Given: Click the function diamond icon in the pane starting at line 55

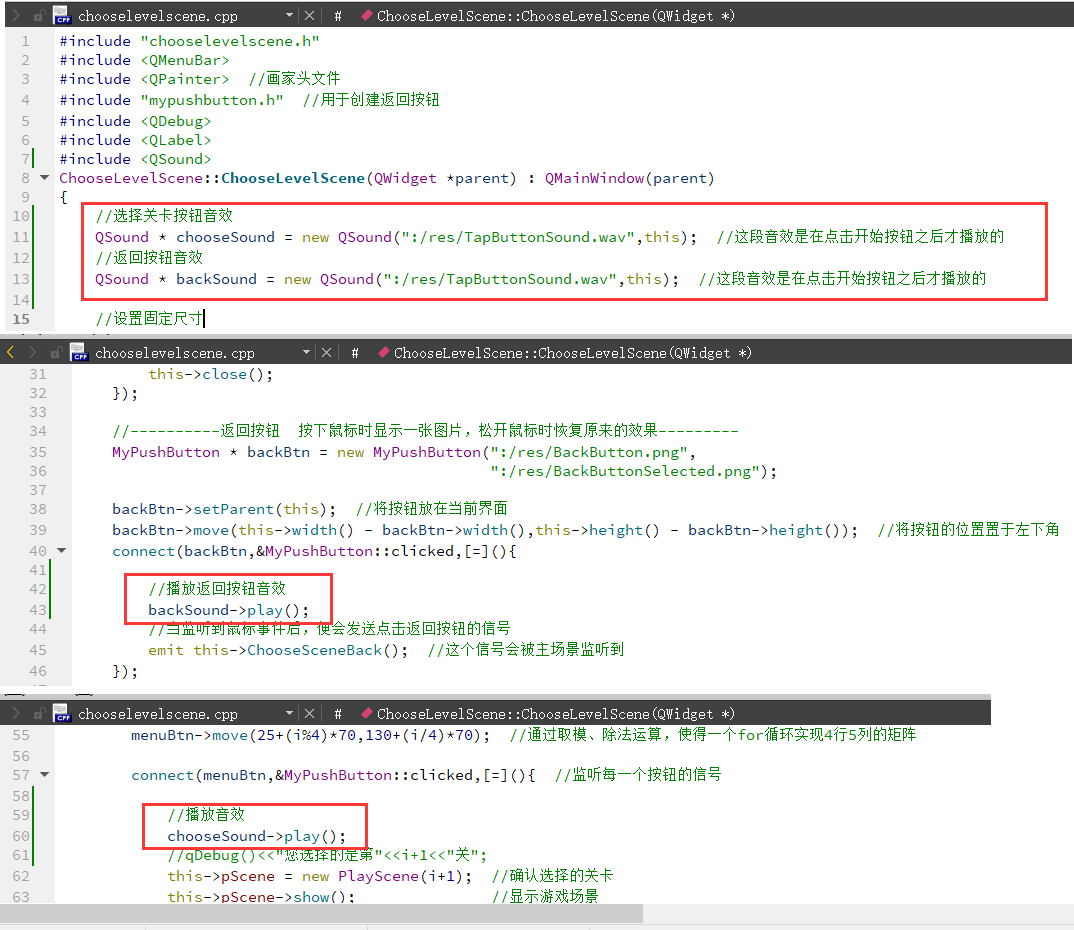Looking at the screenshot, I should (x=366, y=713).
